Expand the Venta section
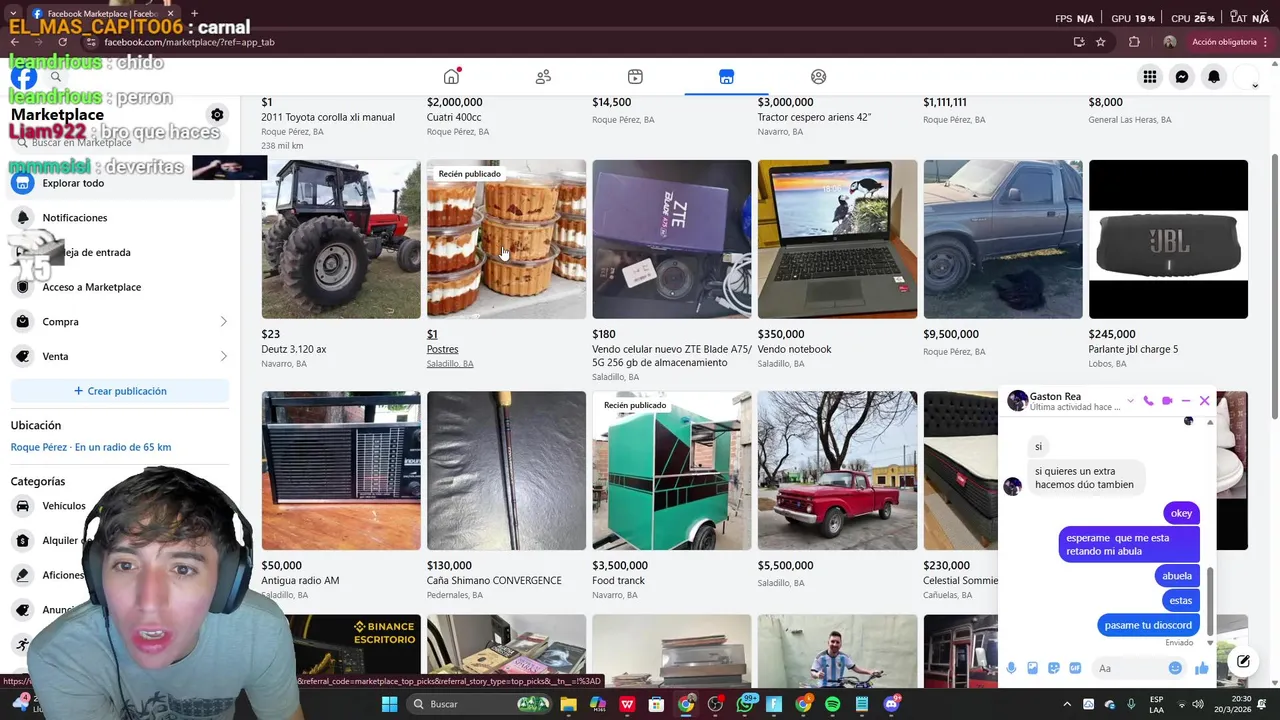The height and width of the screenshot is (720, 1280). coord(120,356)
